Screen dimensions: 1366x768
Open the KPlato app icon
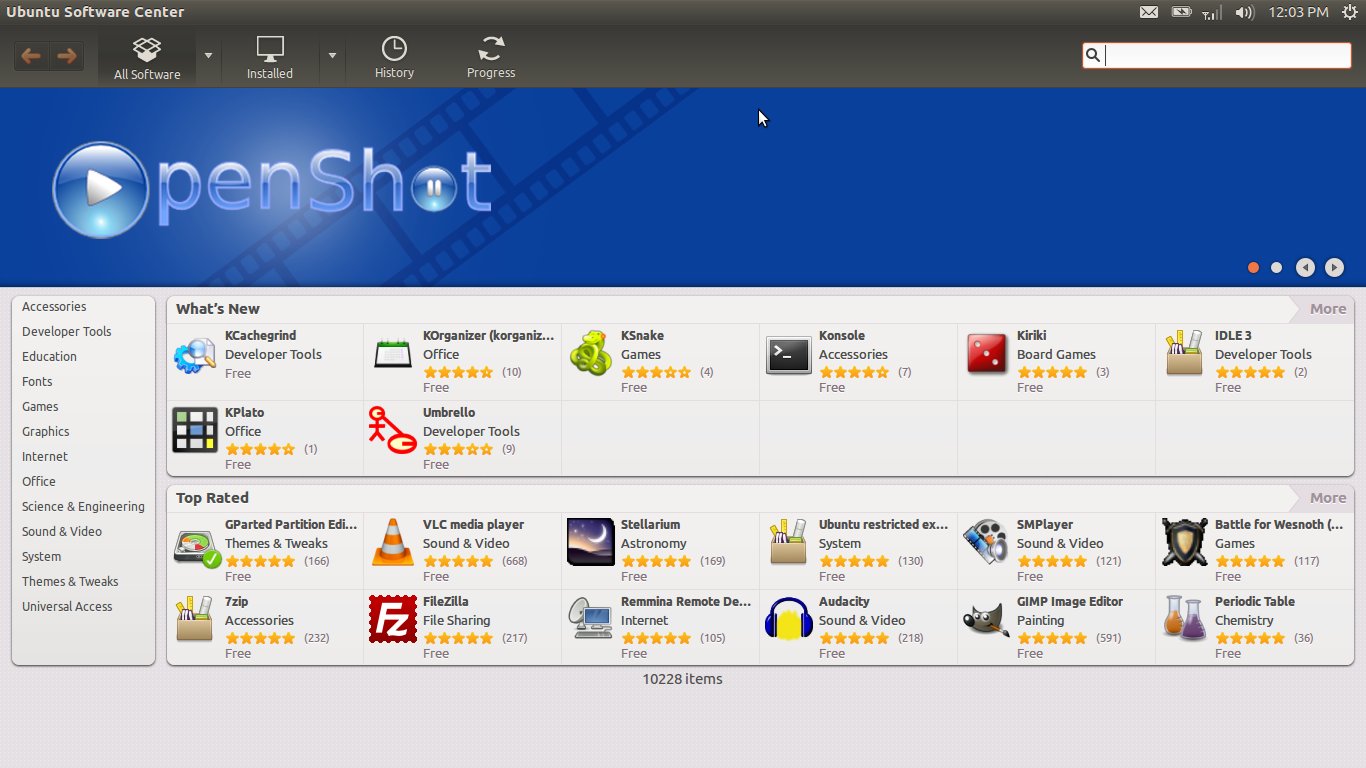195,431
